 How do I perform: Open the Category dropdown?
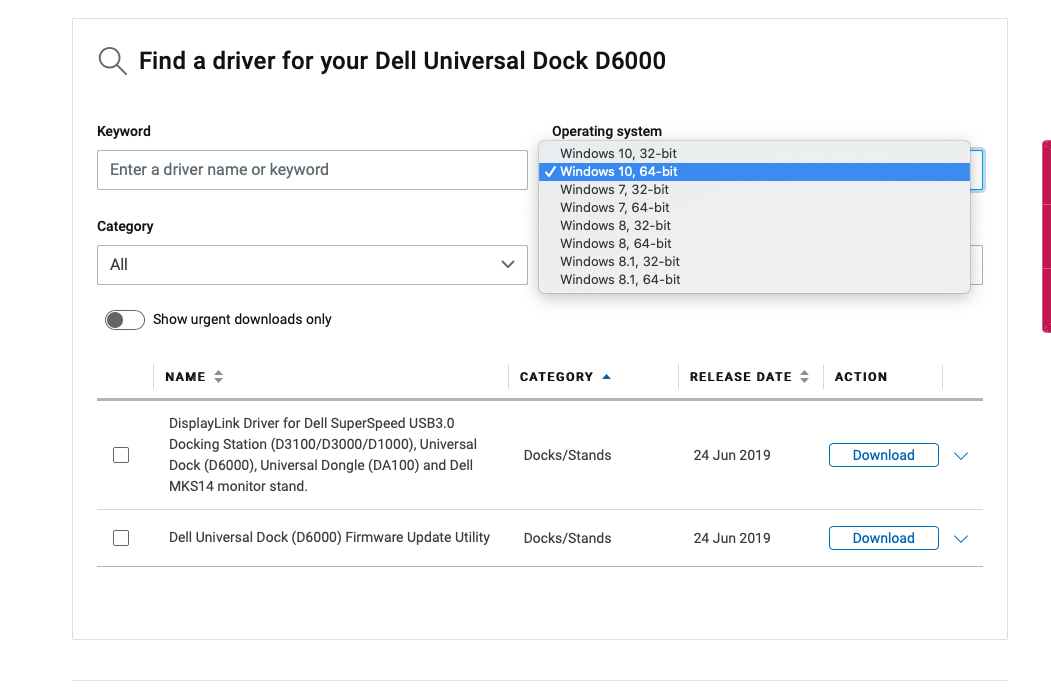312,265
